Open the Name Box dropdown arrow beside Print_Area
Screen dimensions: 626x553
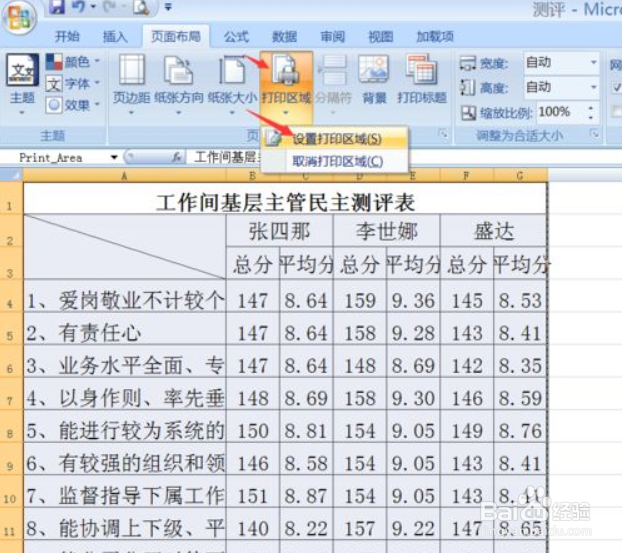point(114,158)
